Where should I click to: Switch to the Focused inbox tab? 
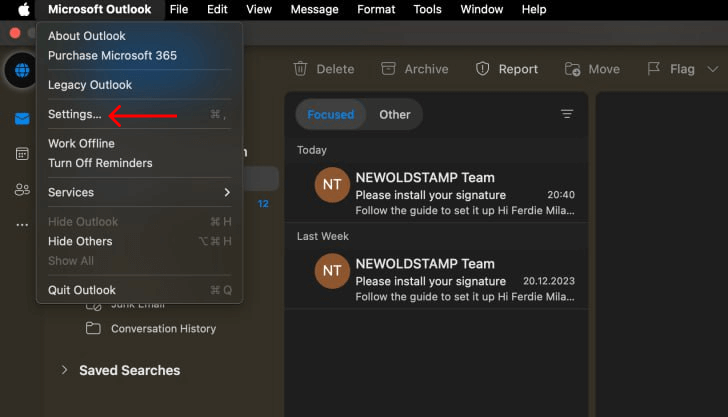tap(330, 114)
